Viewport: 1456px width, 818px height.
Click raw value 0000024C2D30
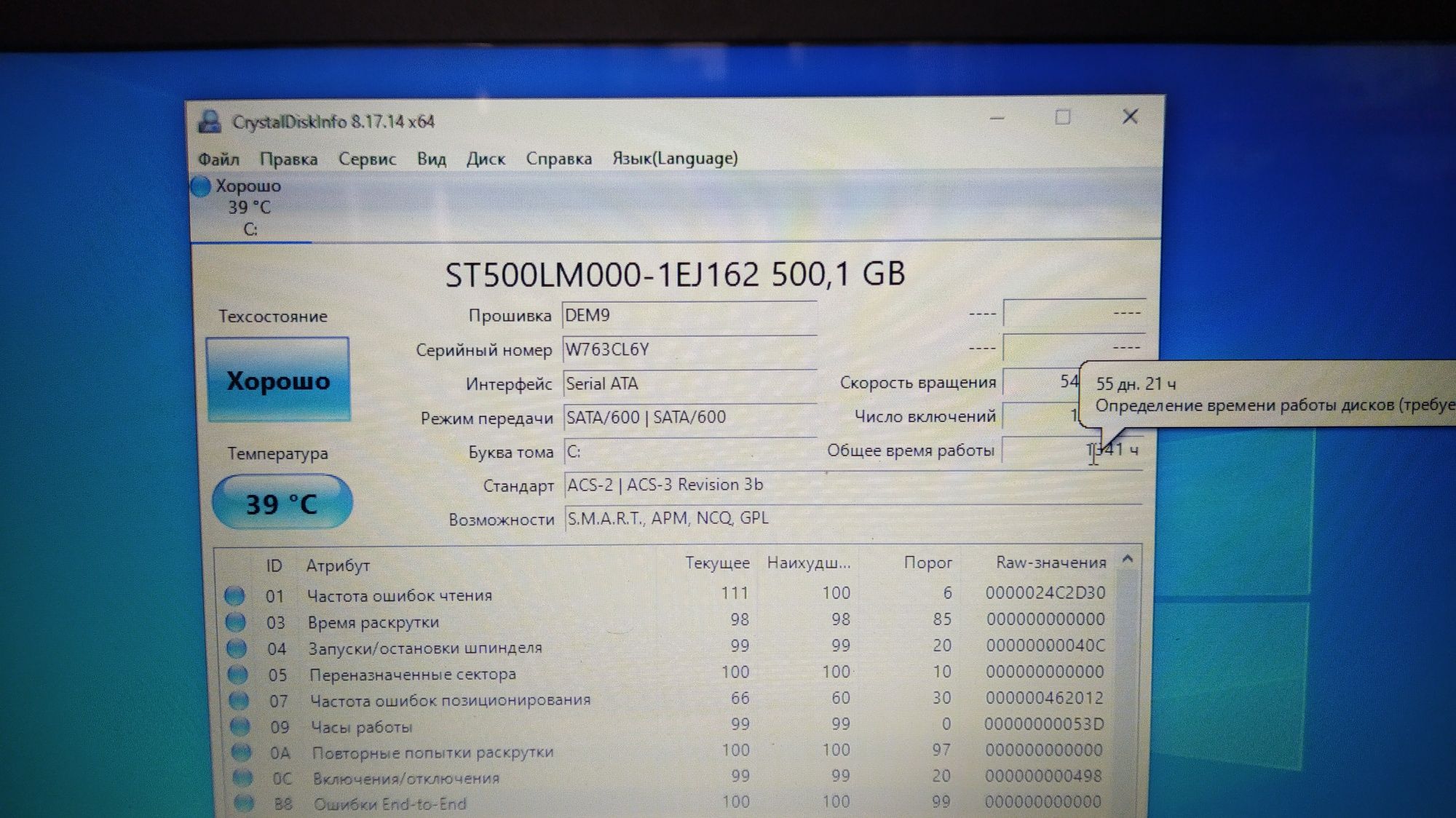click(x=1045, y=592)
